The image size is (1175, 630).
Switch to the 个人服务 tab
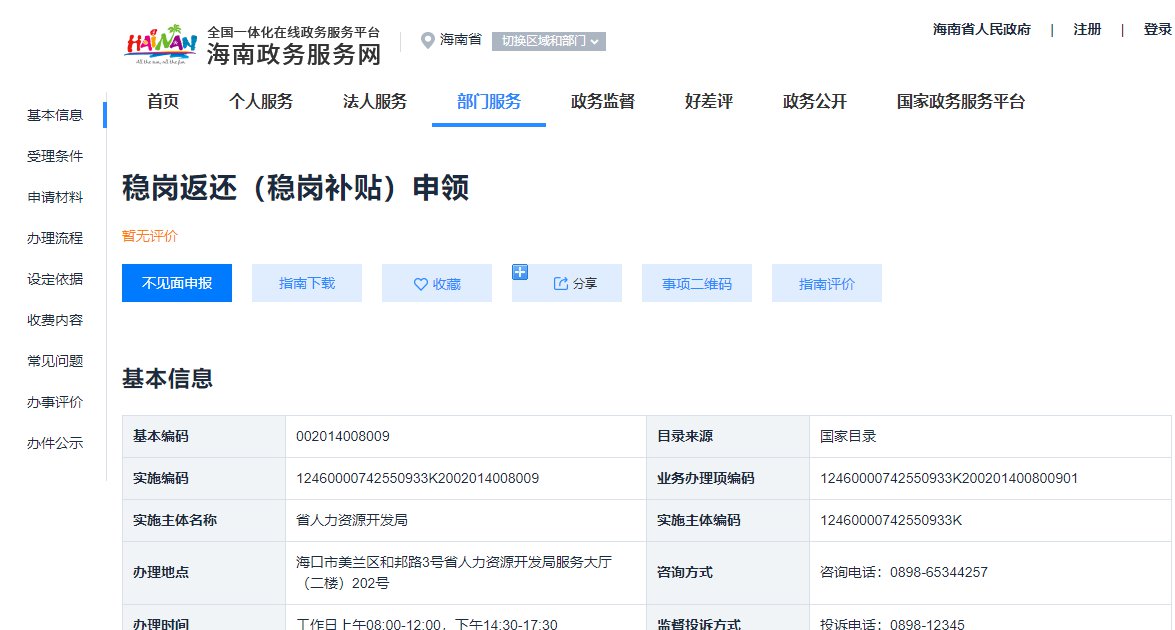point(261,101)
